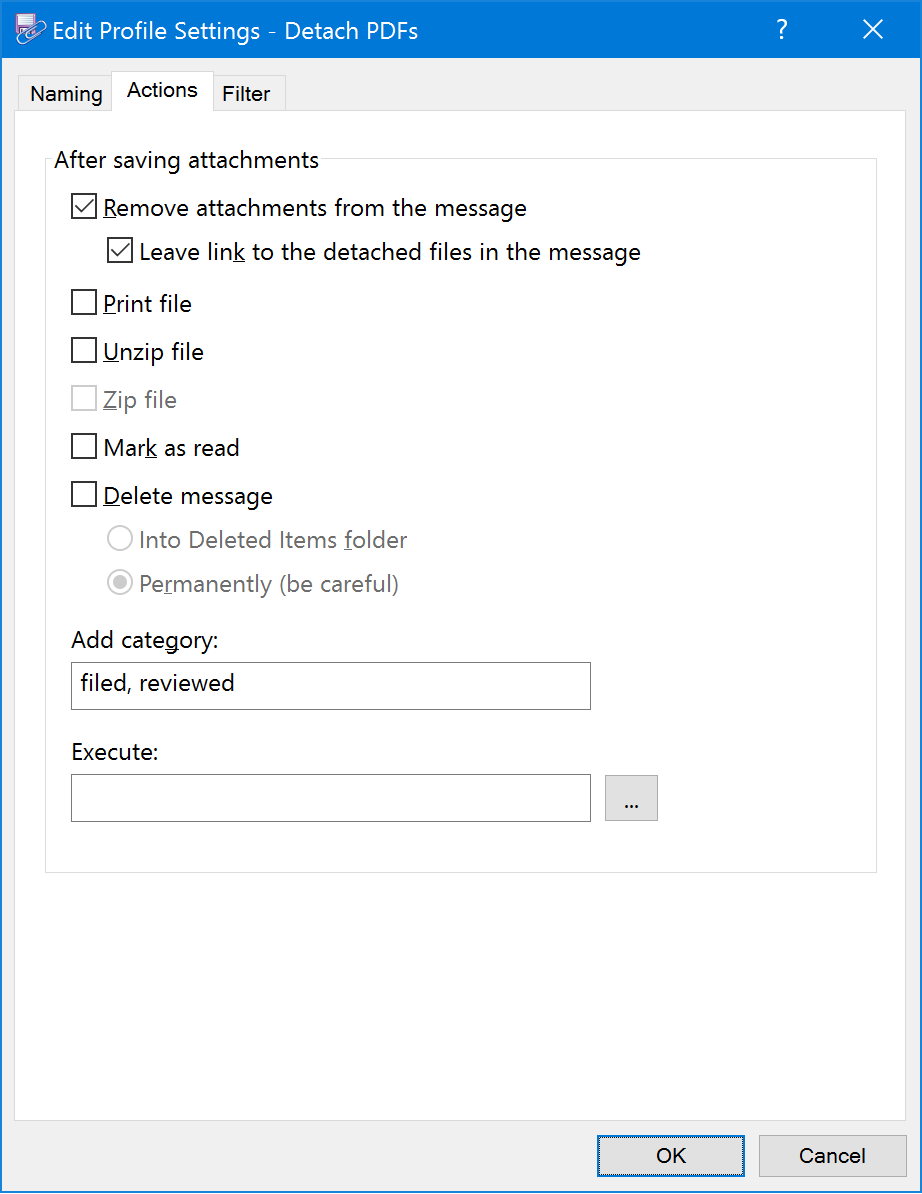Image resolution: width=922 pixels, height=1194 pixels.
Task: Click the Add category: label
Action: (145, 640)
